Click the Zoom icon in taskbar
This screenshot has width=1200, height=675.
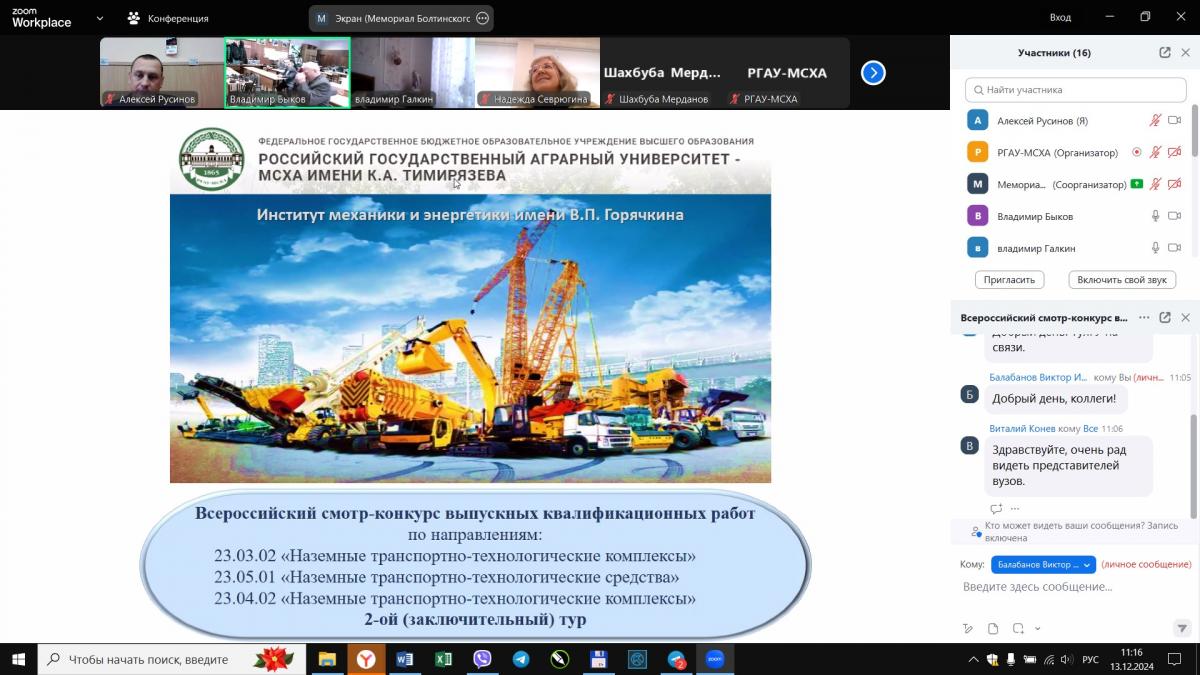pyautogui.click(x=715, y=660)
